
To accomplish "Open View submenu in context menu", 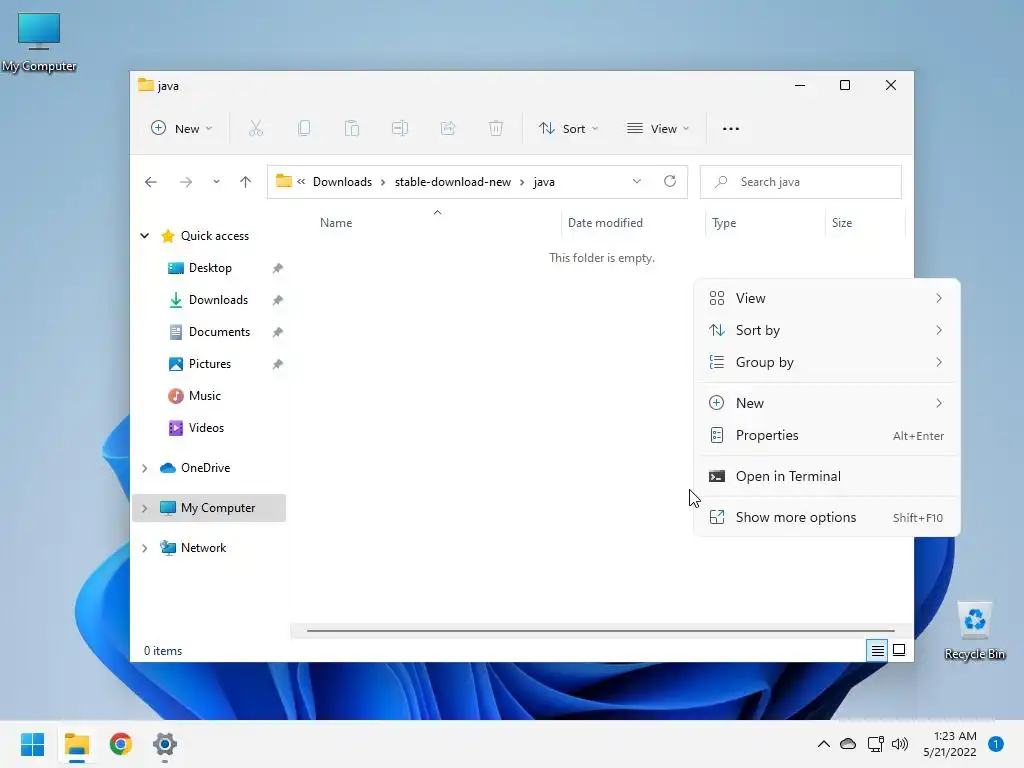I will click(x=827, y=298).
